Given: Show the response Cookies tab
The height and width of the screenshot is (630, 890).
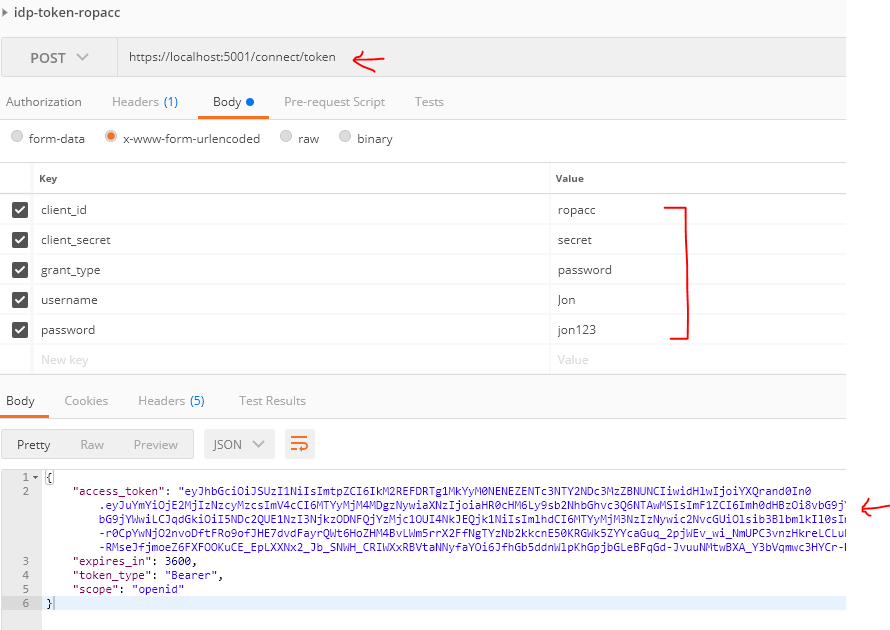Looking at the screenshot, I should 86,401.
